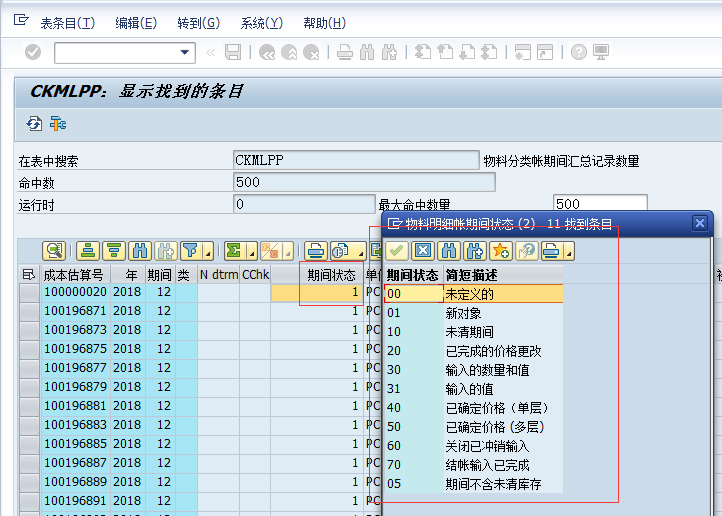Click the SAP window menu icon at top-left
The width and height of the screenshot is (722, 516).
(21, 20)
